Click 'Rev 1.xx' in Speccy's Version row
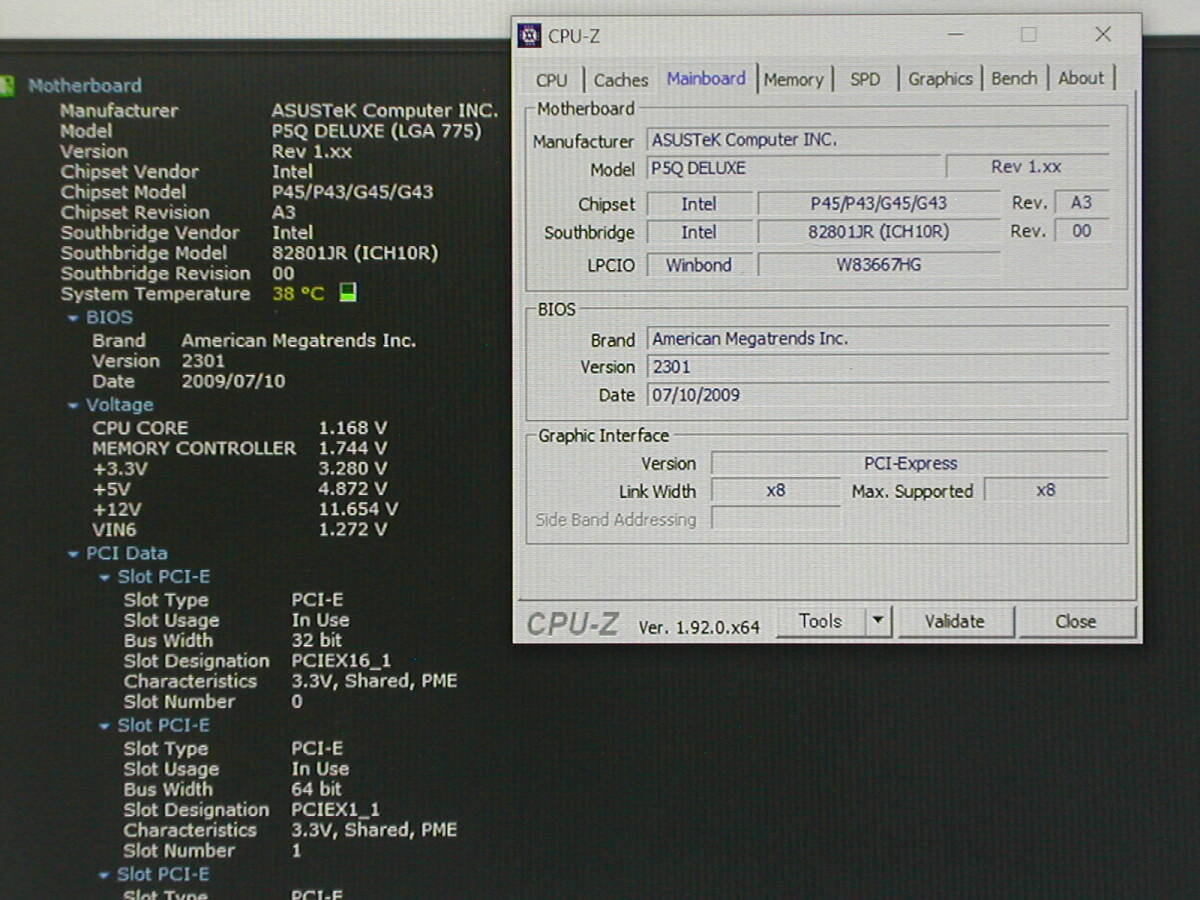1200x900 pixels. pos(312,152)
